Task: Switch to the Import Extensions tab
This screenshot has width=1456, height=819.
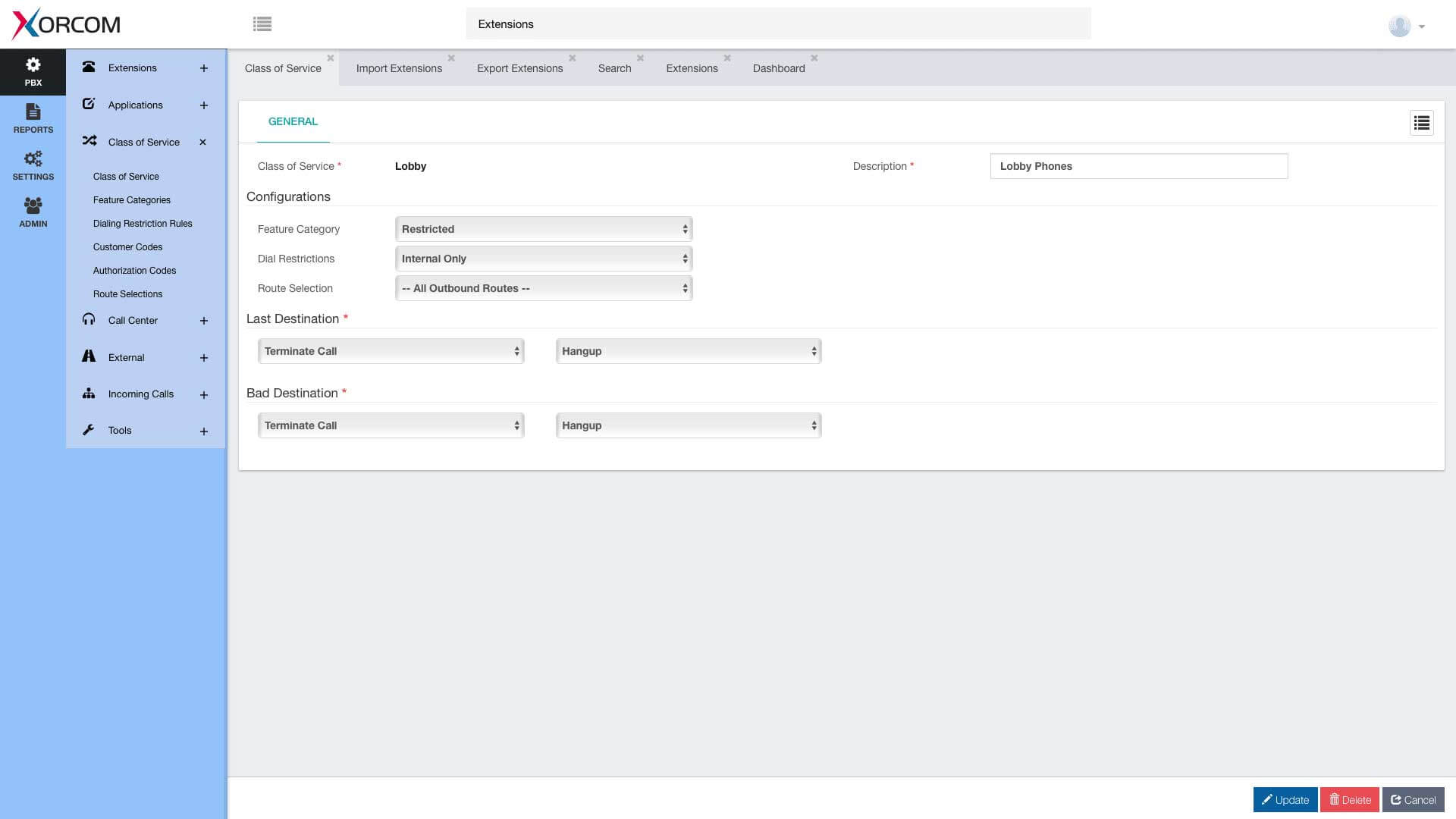Action: point(399,68)
